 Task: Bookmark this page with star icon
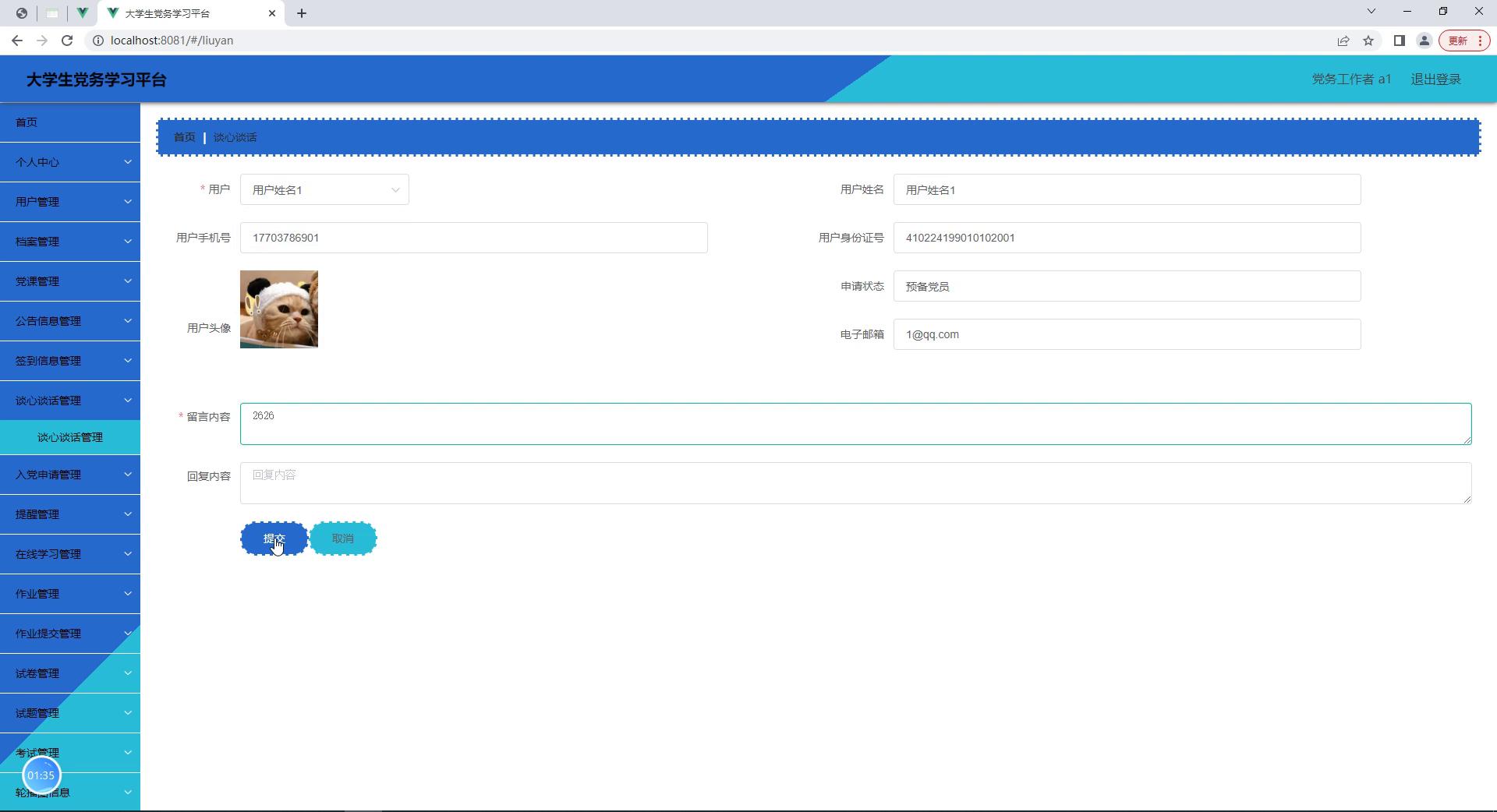(1368, 41)
